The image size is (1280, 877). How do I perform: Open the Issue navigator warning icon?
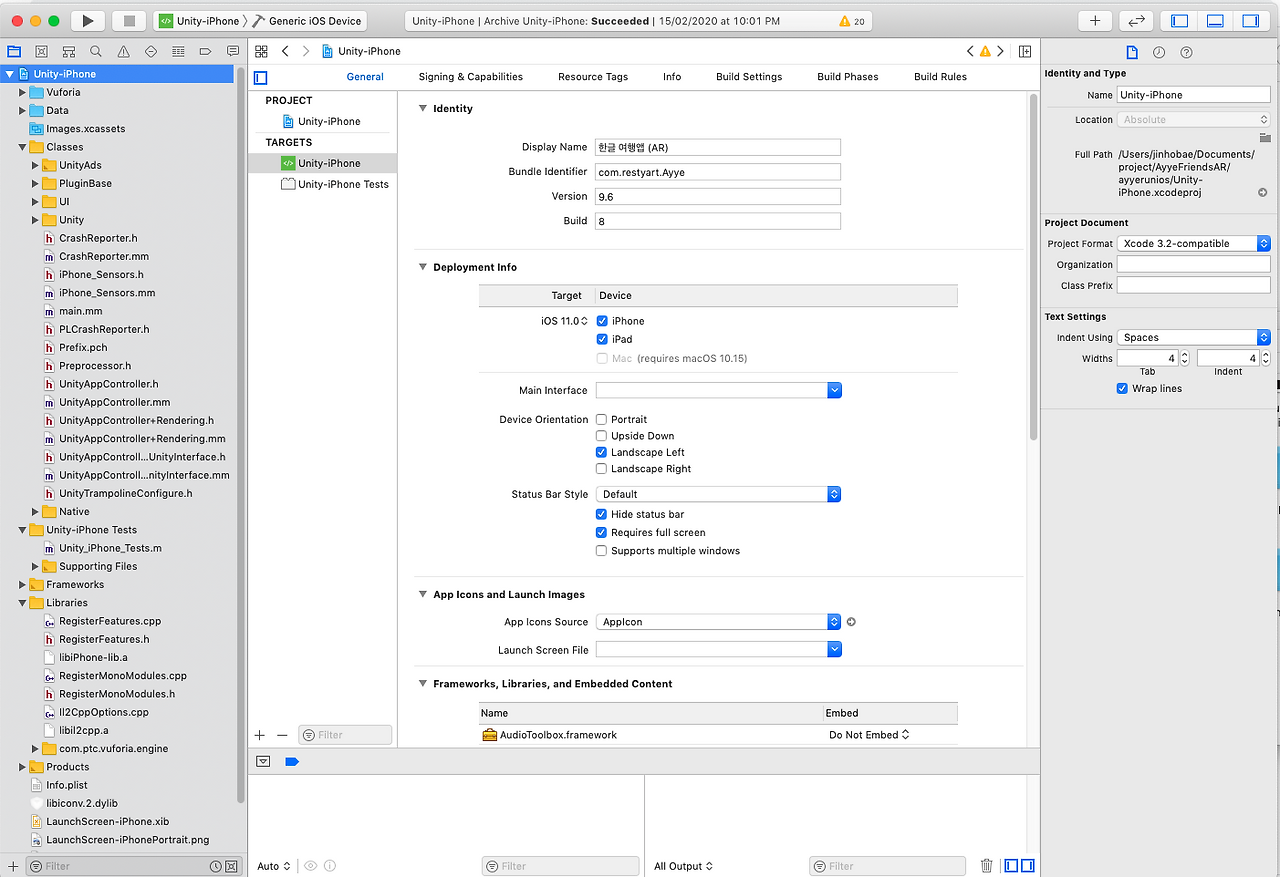tap(123, 51)
